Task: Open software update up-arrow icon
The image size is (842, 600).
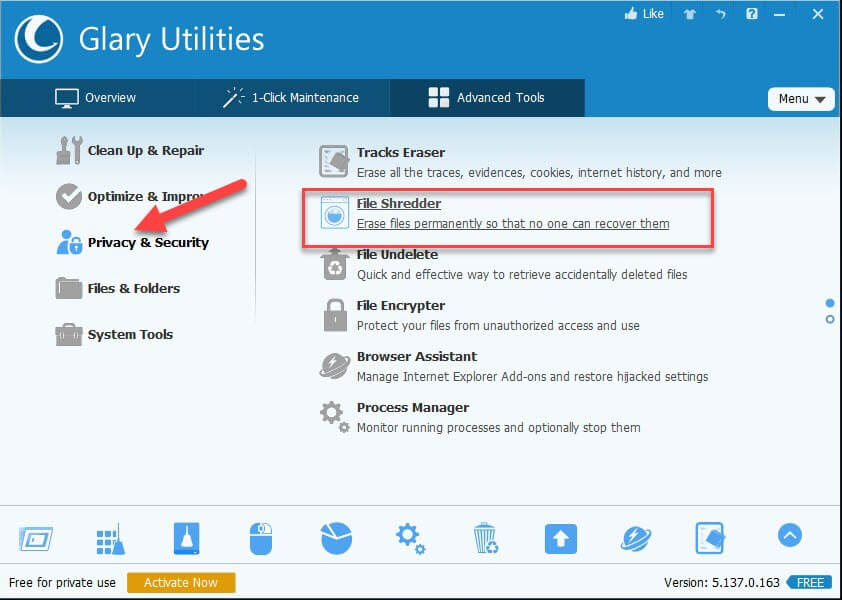Action: click(561, 539)
